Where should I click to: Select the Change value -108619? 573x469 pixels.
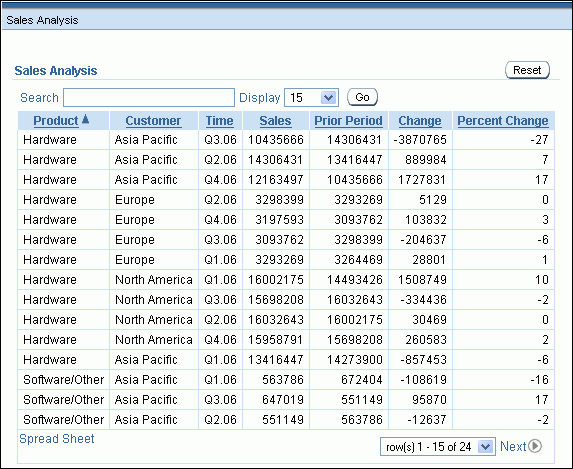424,379
